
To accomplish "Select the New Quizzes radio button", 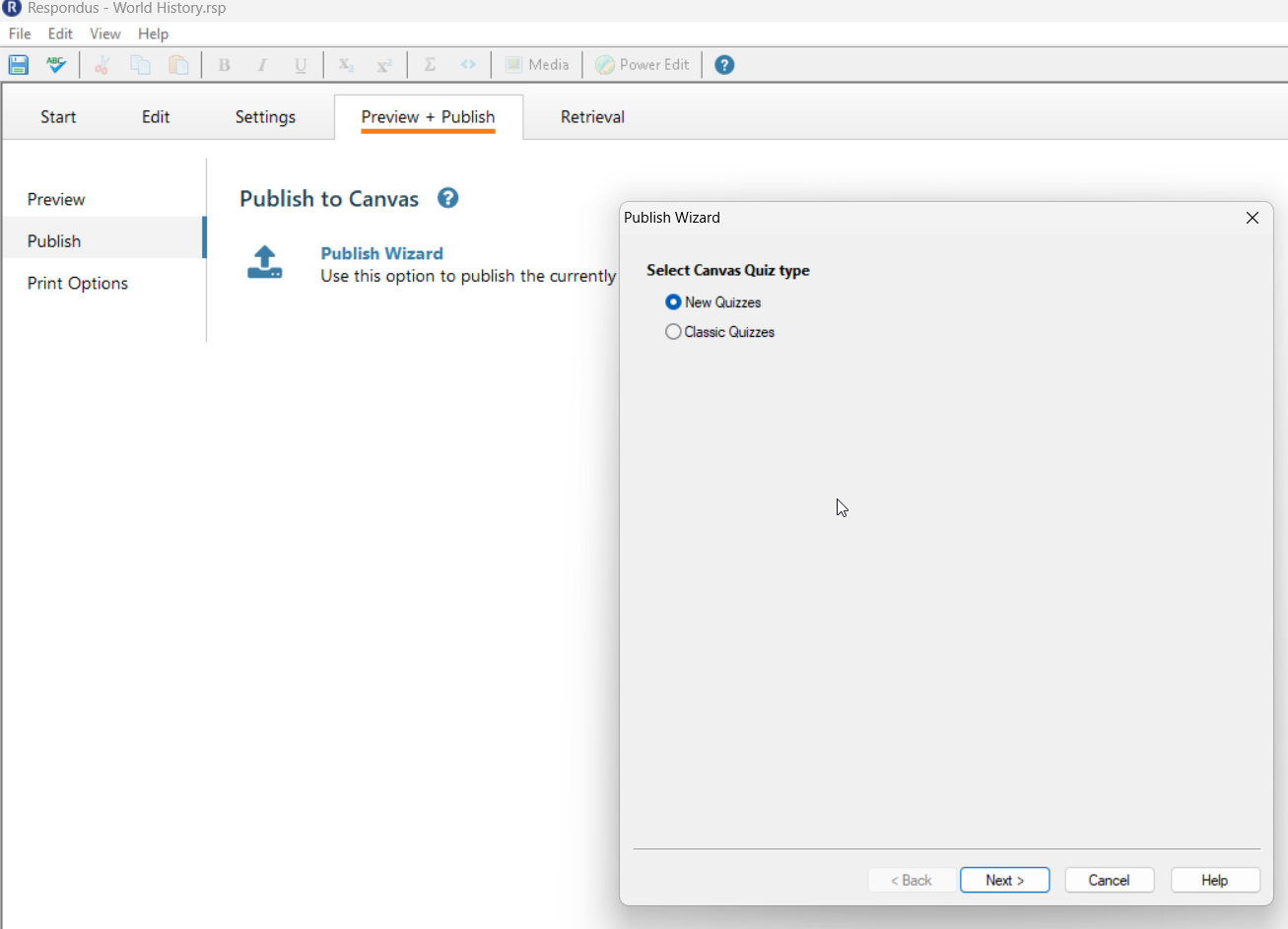I will pyautogui.click(x=672, y=301).
